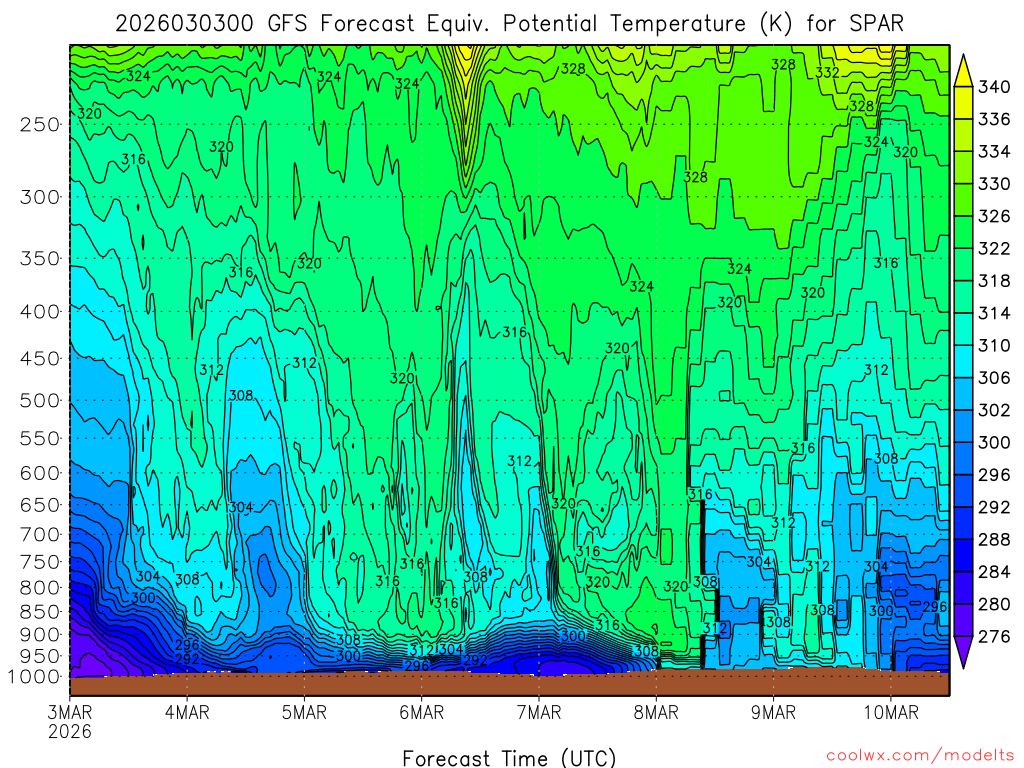1024x768 pixels.
Task: Select the 5MAR date tick label
Action: coord(304,712)
